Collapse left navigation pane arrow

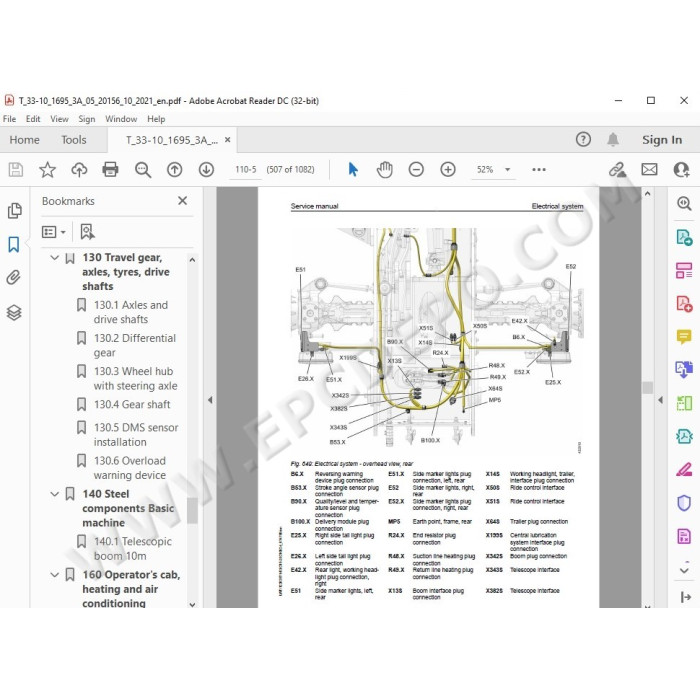(210, 400)
